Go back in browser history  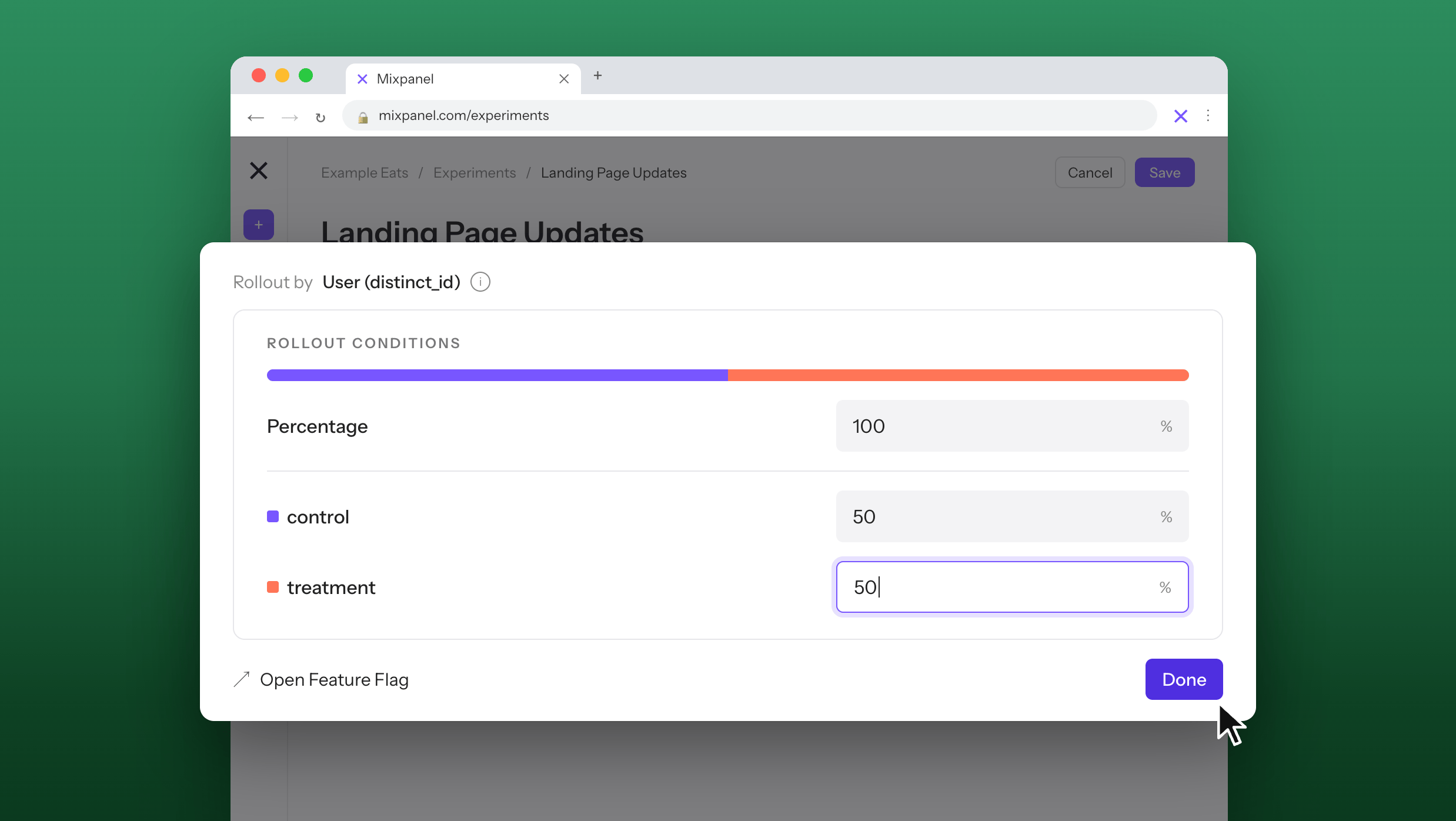[x=256, y=118]
